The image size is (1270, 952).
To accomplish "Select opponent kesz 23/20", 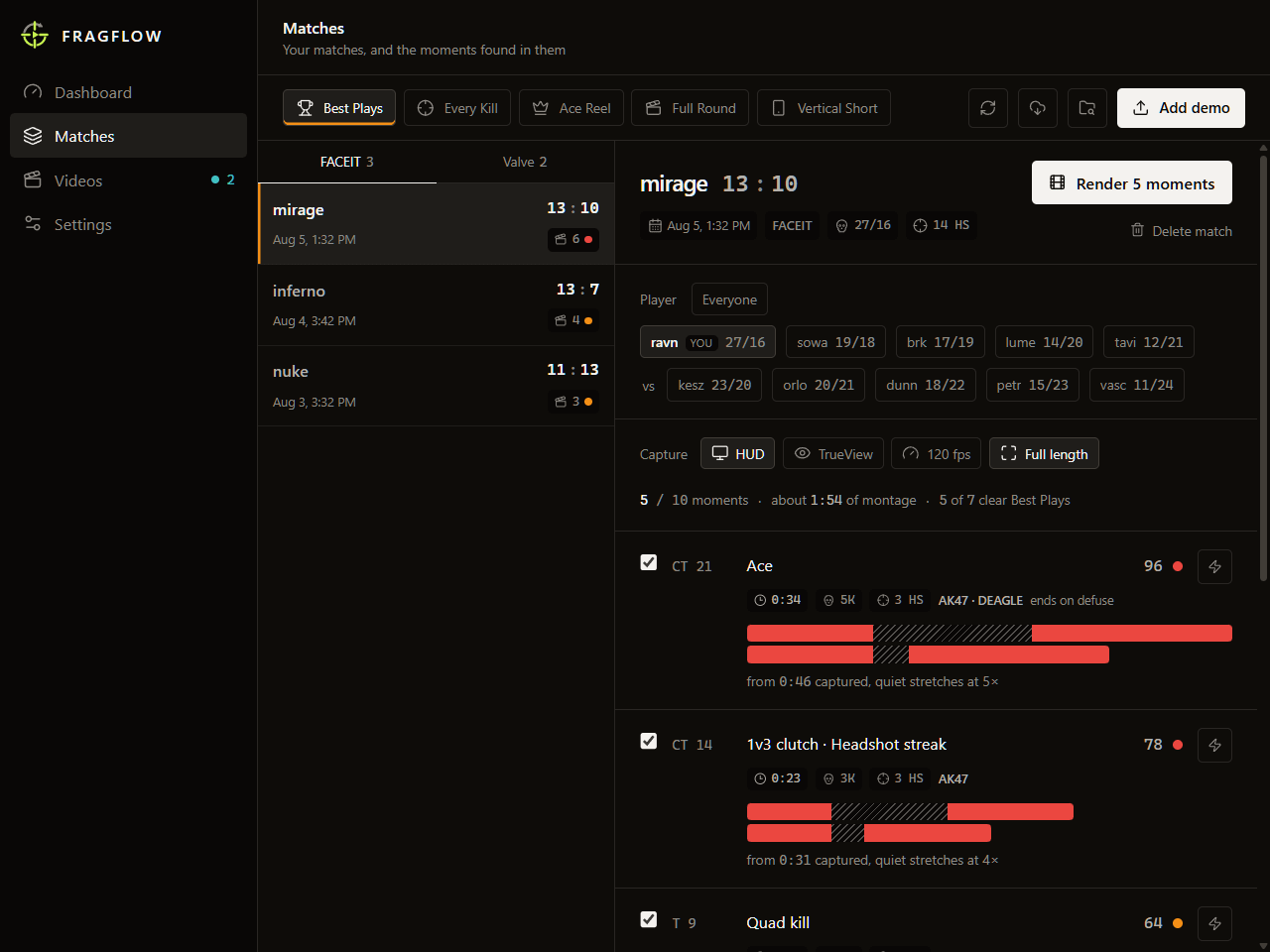I will tap(714, 385).
